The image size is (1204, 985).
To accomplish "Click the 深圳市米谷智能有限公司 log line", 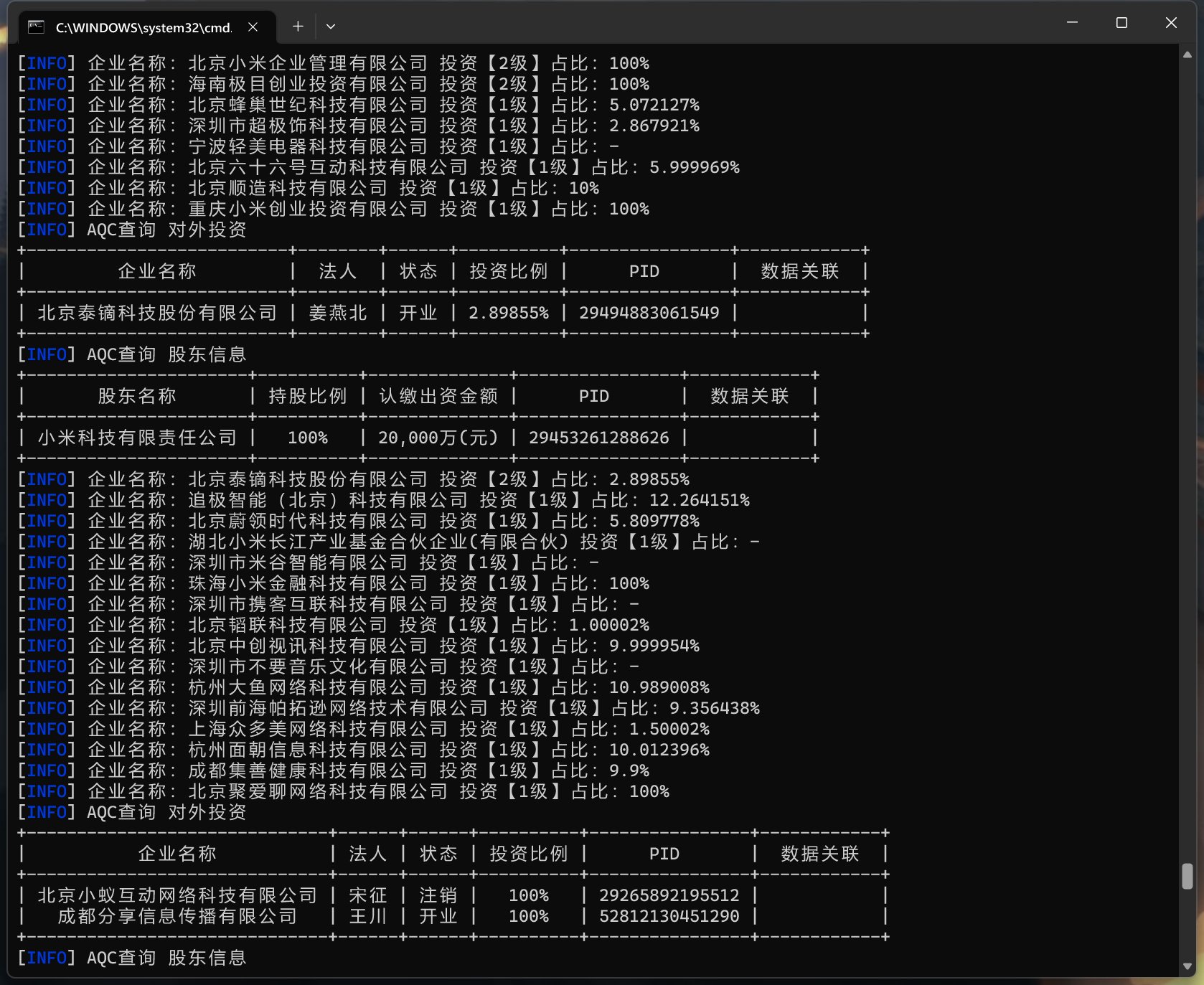I will coord(308,562).
